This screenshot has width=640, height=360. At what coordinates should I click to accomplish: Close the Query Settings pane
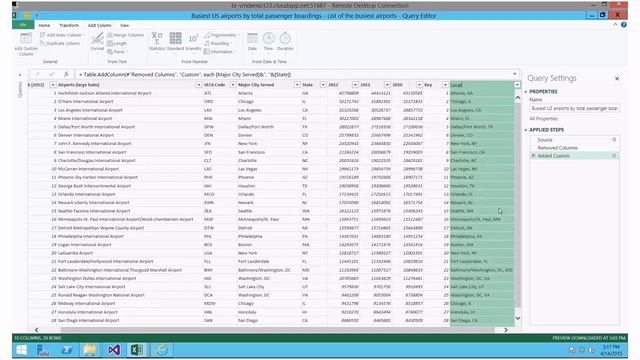click(617, 78)
